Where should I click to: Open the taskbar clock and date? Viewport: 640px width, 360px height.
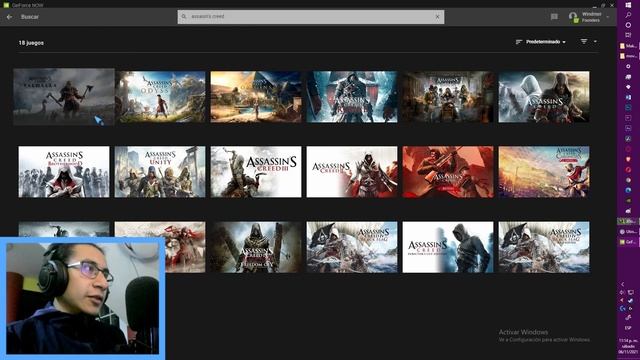click(x=628, y=346)
